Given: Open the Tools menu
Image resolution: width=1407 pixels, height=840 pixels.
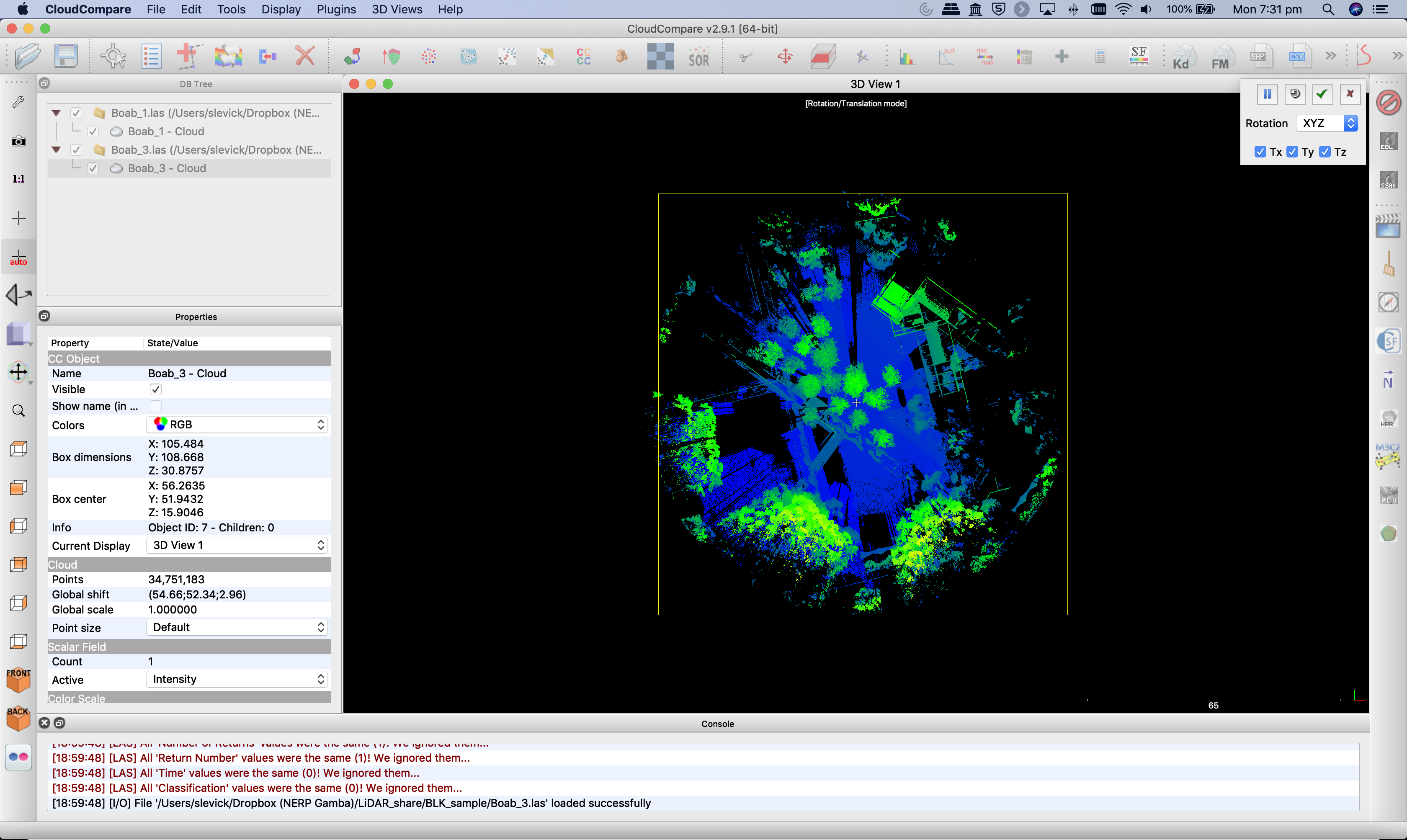Looking at the screenshot, I should (x=231, y=9).
